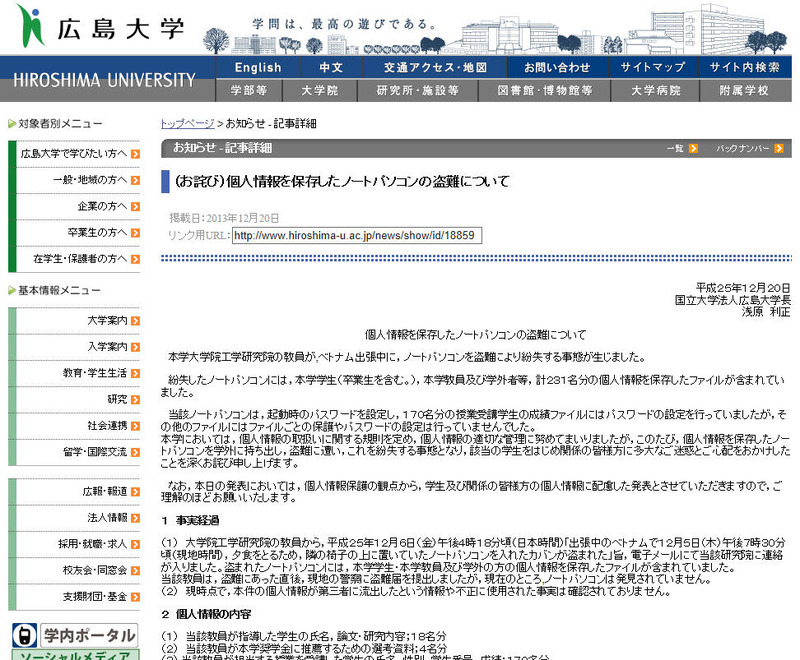The width and height of the screenshot is (800, 660).
Task: Open 採用・就職・求人 sidebar link
Action: pos(75,543)
